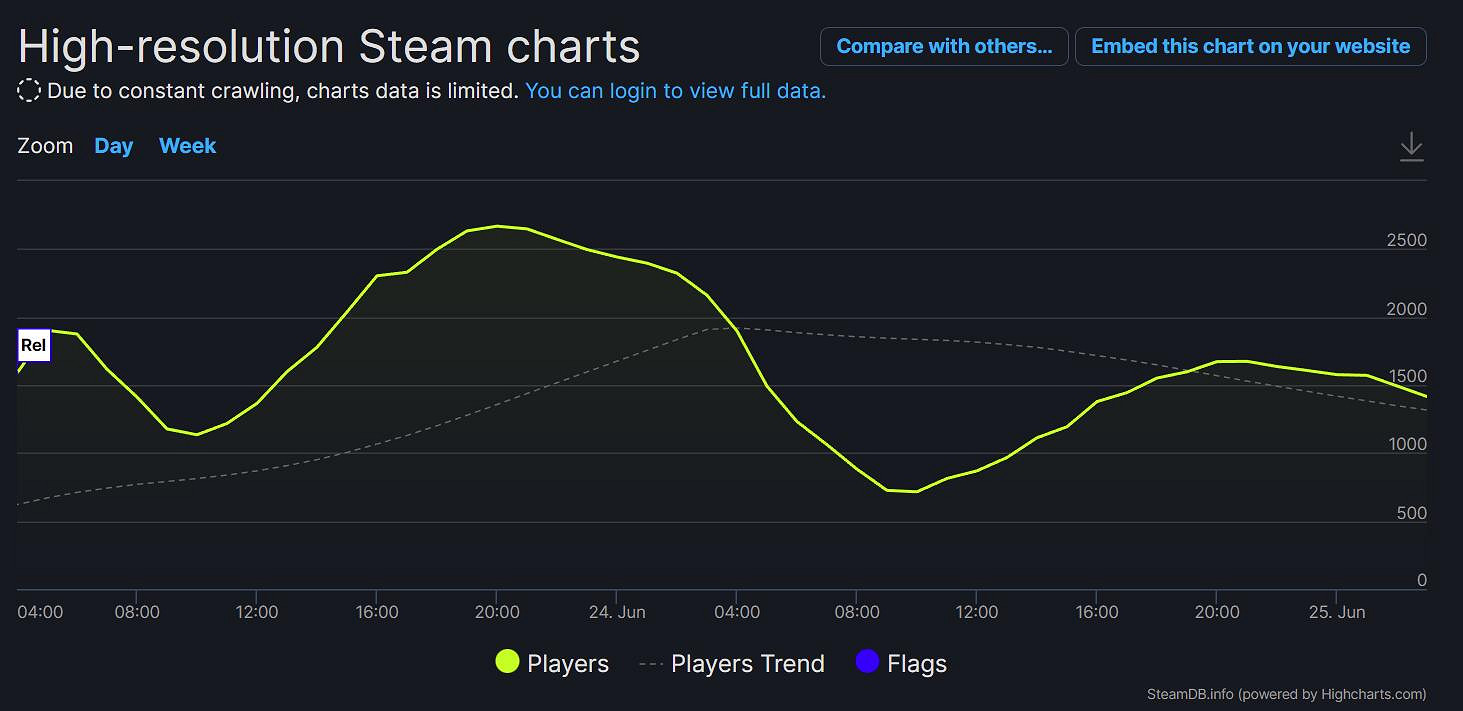Screen dimensions: 1463x711
Task: Click the Highcharts.com credit text
Action: tap(1372, 694)
